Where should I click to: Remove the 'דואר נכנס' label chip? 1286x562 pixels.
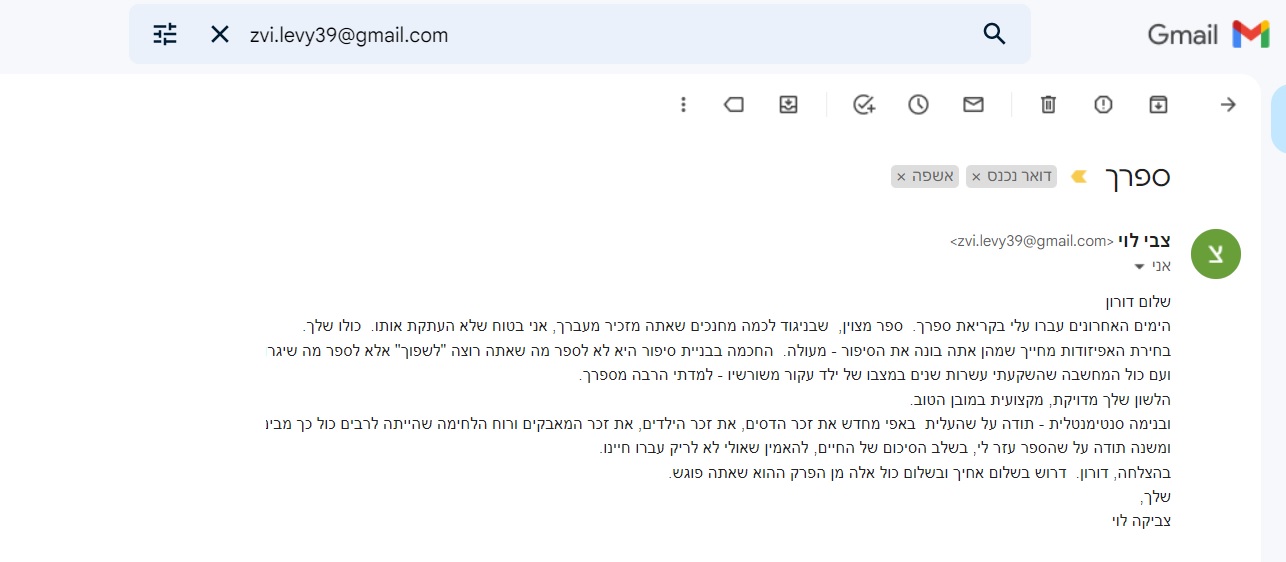976,177
